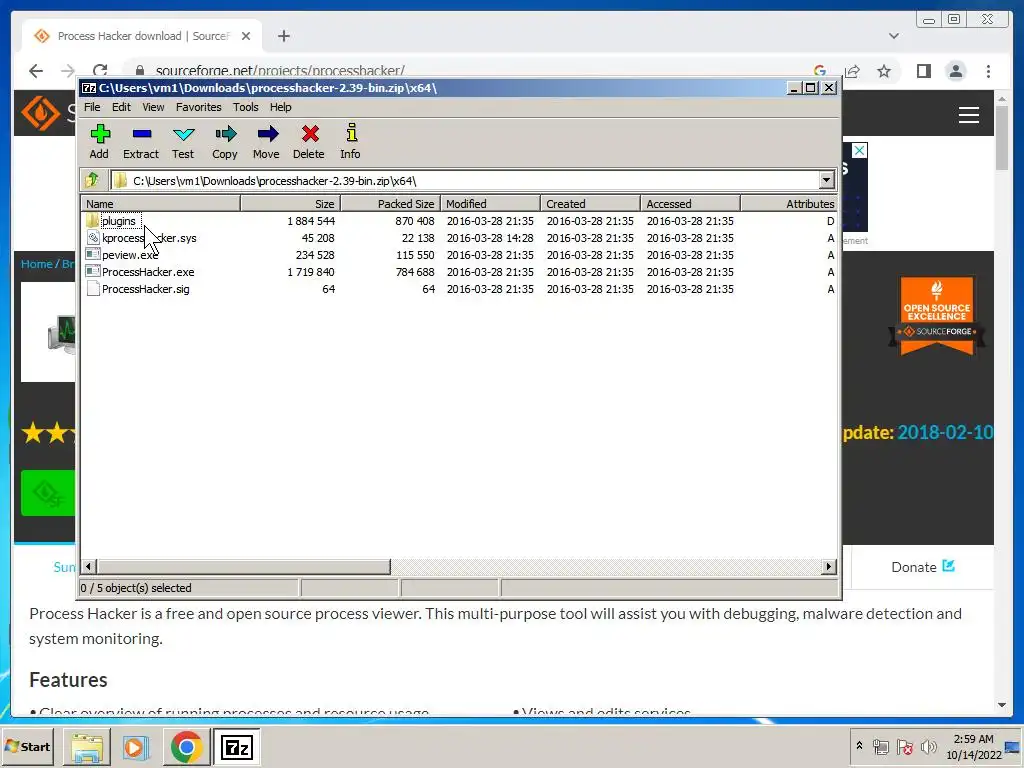Click the Open Source Excellence badge
Screen dimensions: 1024x768
[x=936, y=315]
